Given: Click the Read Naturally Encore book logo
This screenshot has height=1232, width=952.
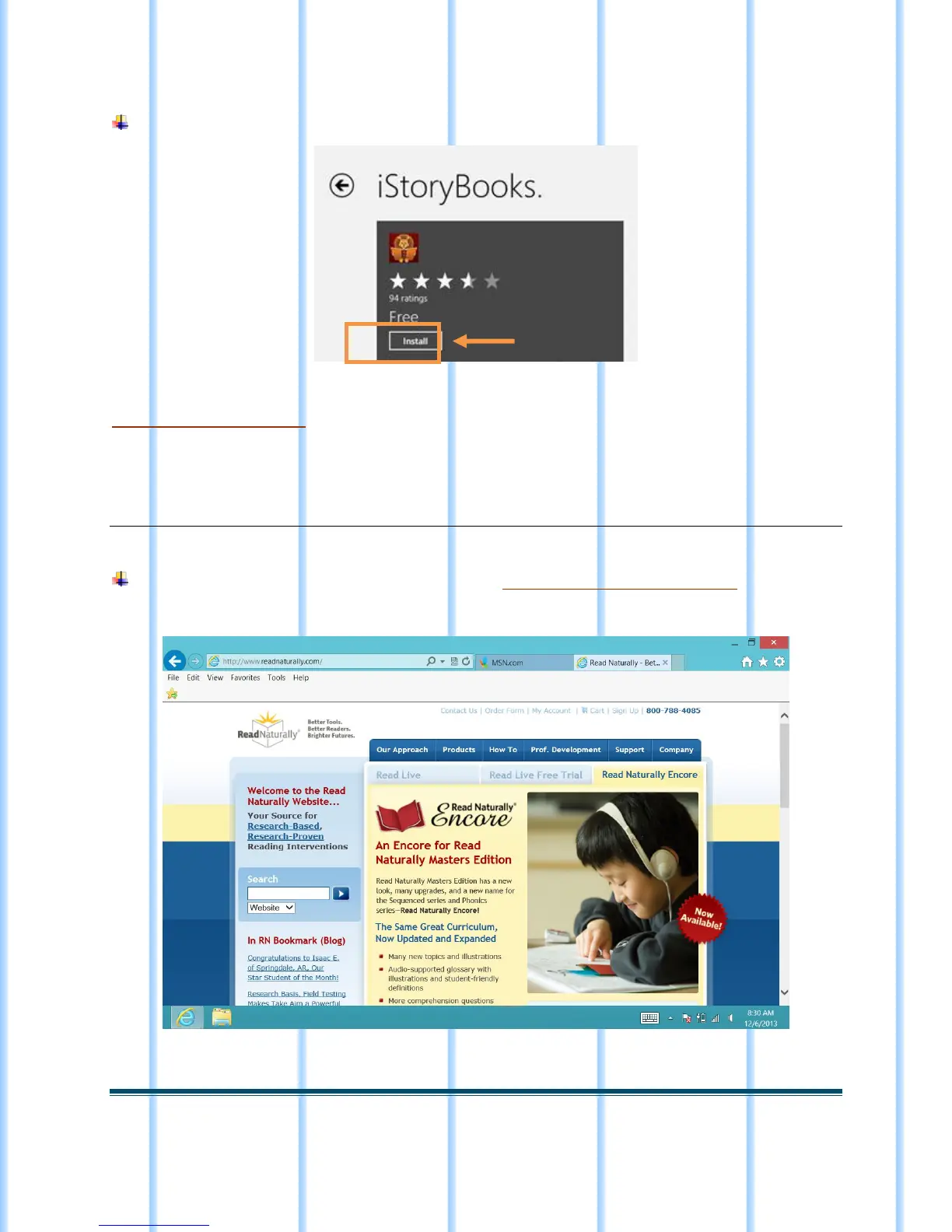Looking at the screenshot, I should coord(445,816).
